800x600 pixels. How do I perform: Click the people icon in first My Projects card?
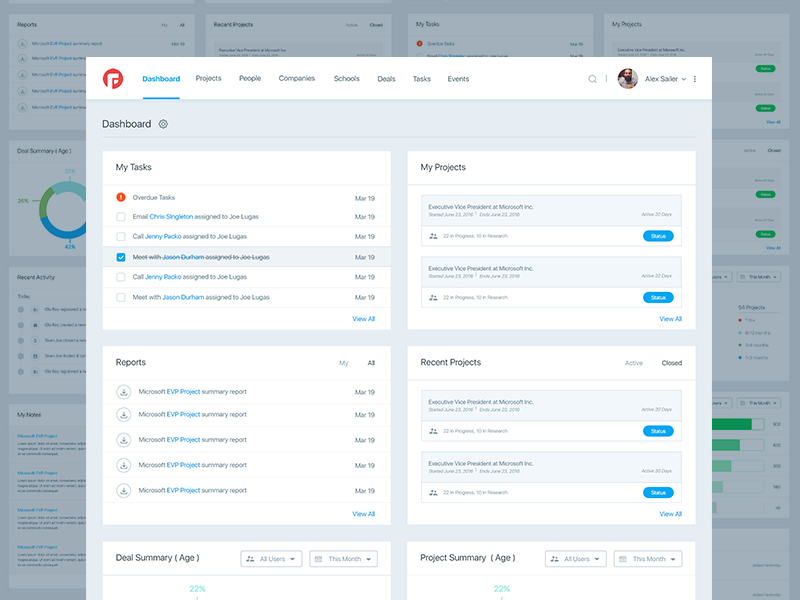(433, 236)
